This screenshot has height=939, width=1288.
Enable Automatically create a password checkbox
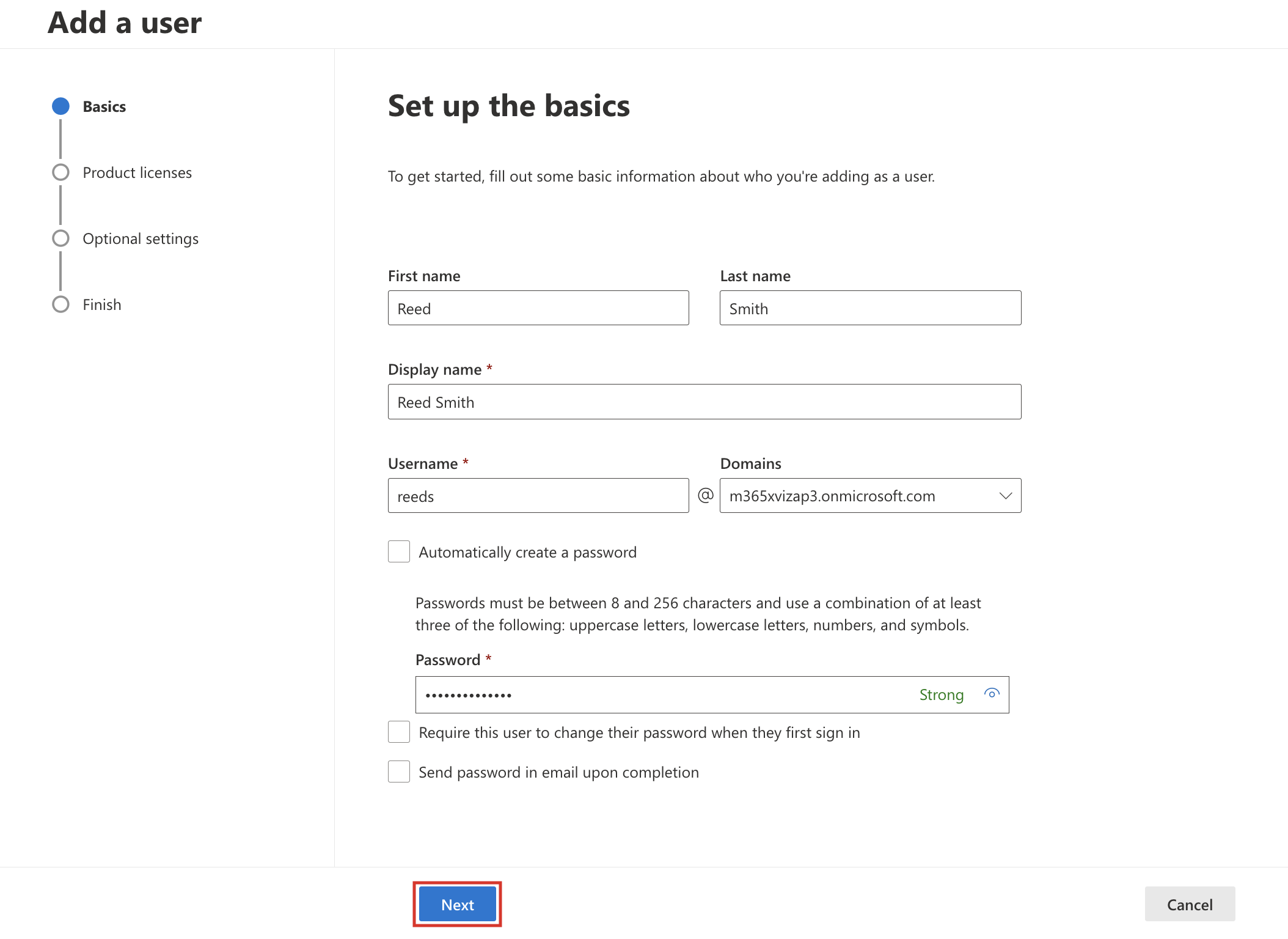pyautogui.click(x=399, y=551)
